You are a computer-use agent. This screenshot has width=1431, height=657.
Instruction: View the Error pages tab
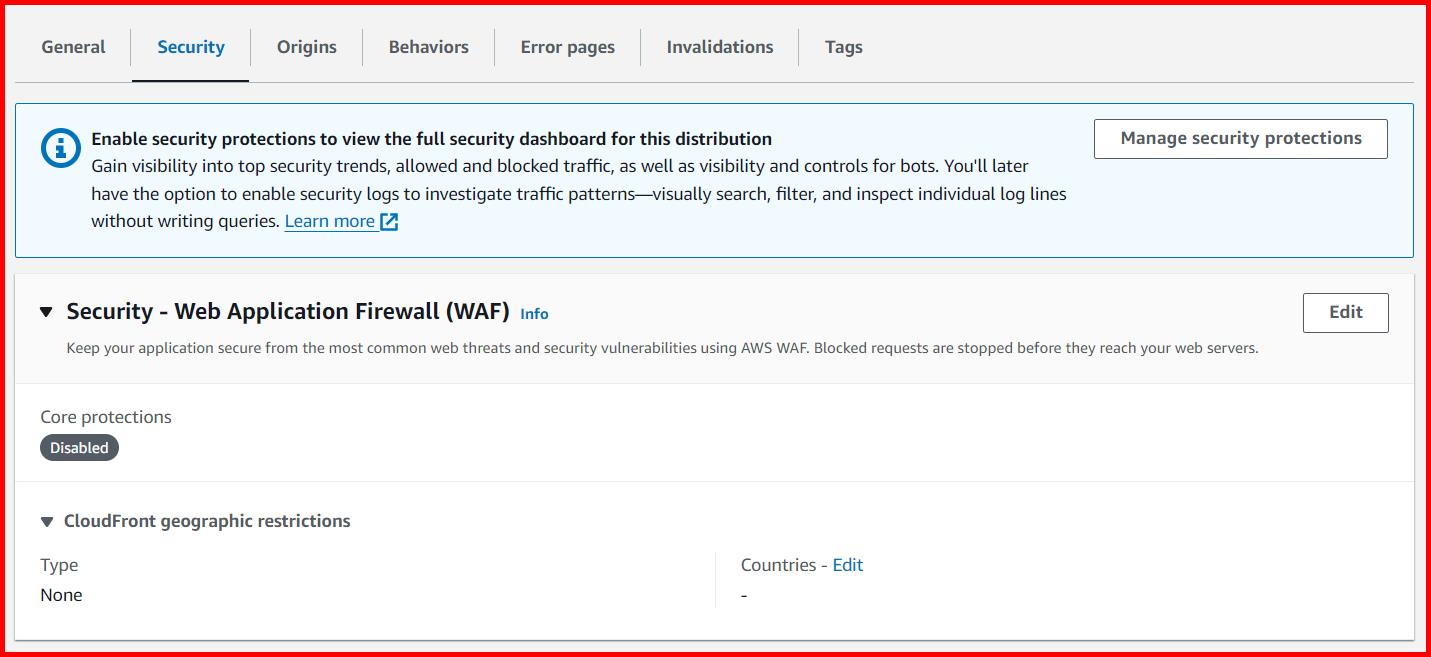[567, 46]
